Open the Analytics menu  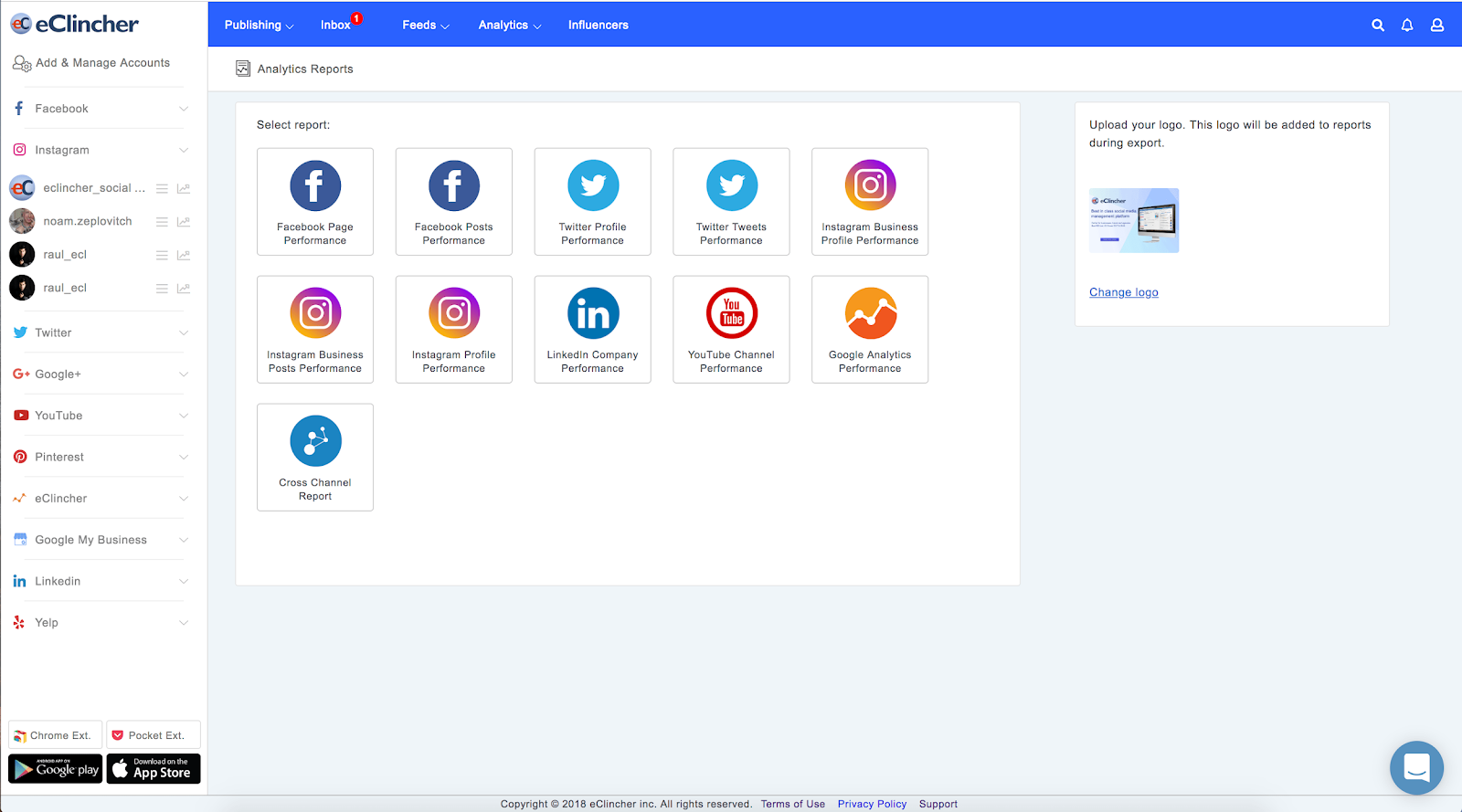(510, 26)
